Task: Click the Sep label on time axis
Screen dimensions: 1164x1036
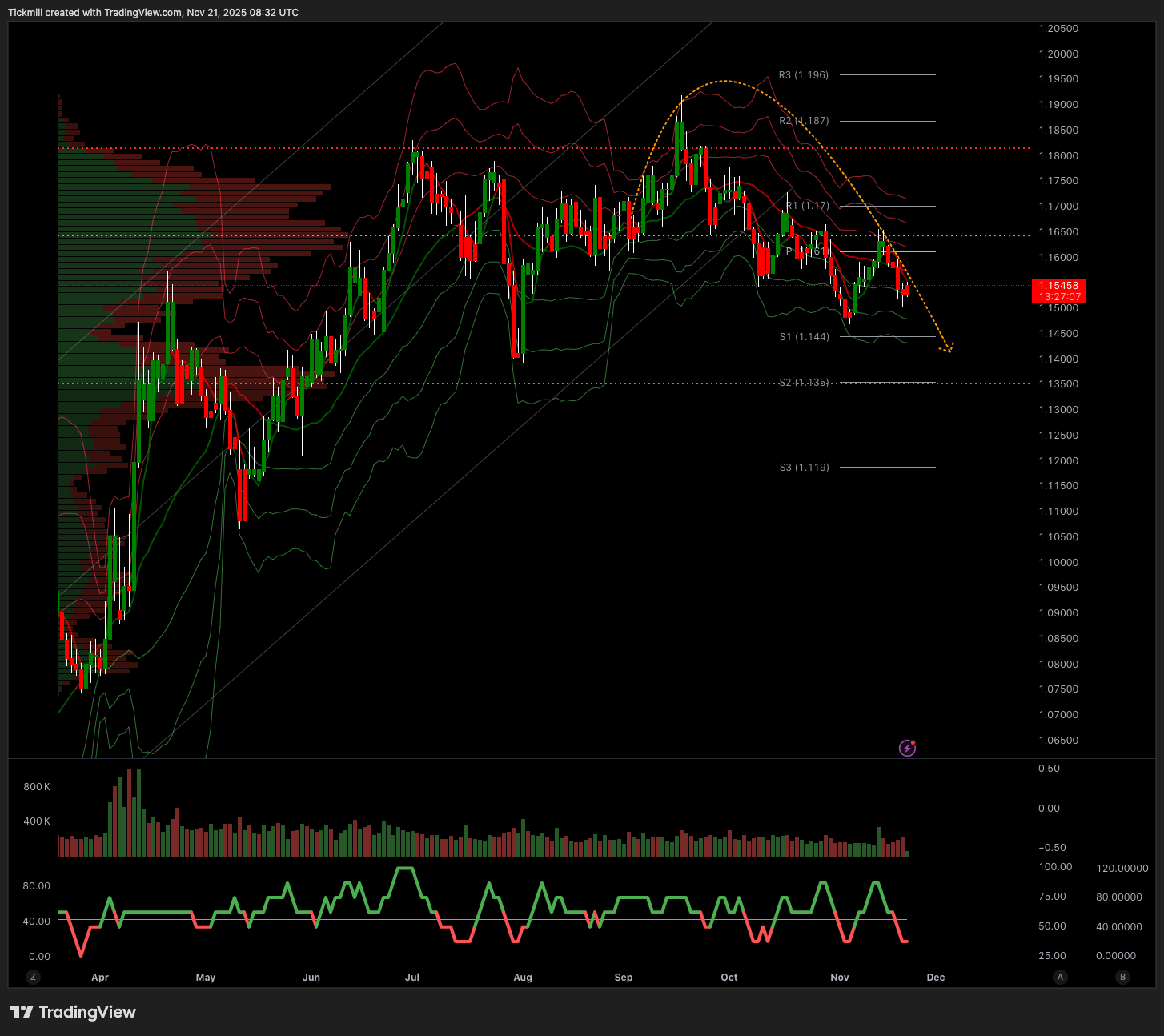Action: tap(623, 978)
